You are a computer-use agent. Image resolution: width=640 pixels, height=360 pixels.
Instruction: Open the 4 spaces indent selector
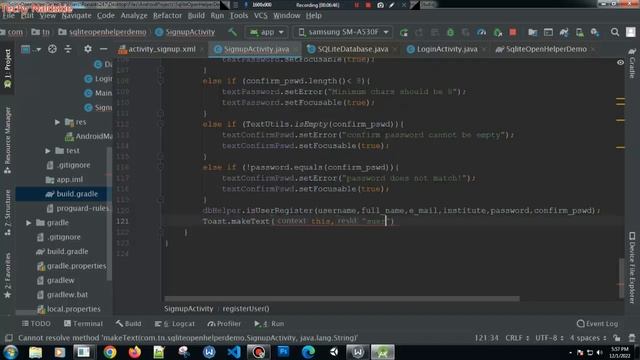point(588,338)
